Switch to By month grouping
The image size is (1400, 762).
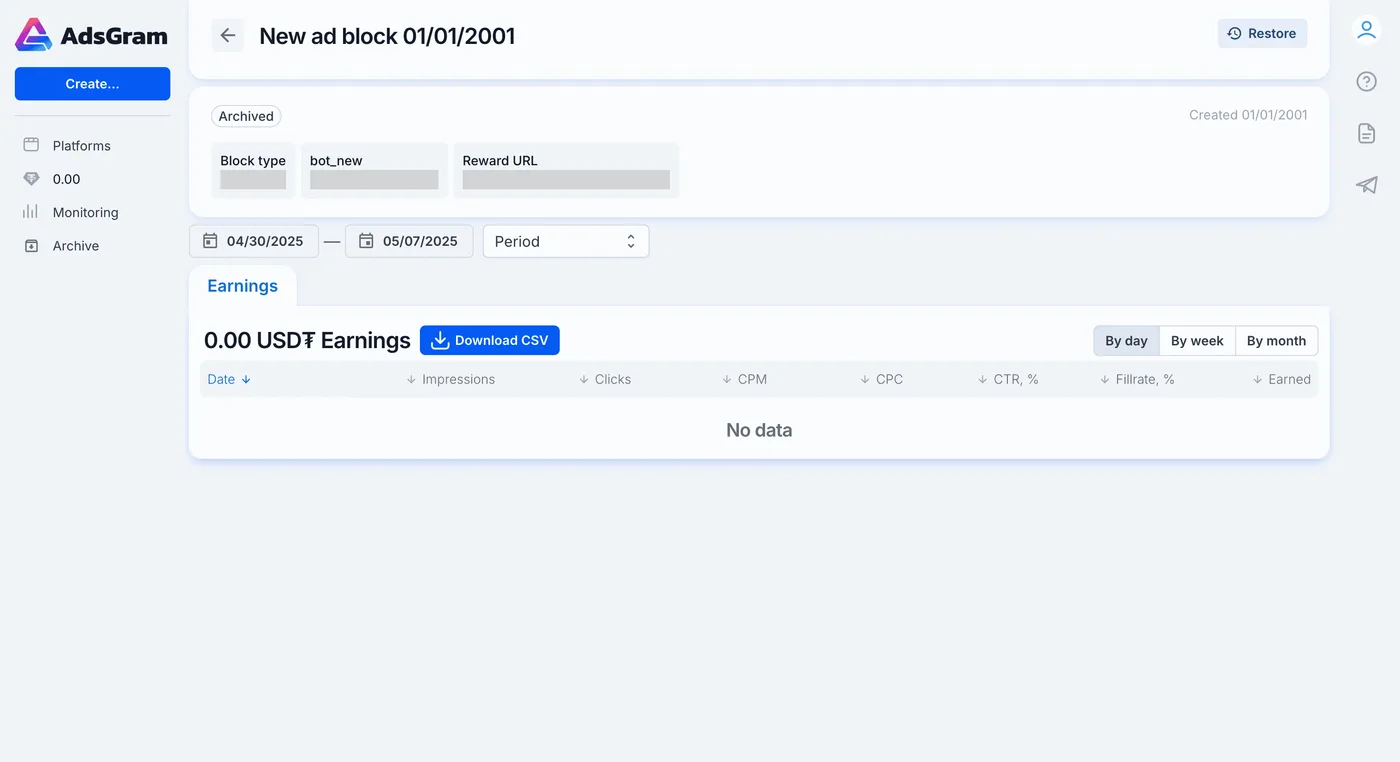point(1276,341)
